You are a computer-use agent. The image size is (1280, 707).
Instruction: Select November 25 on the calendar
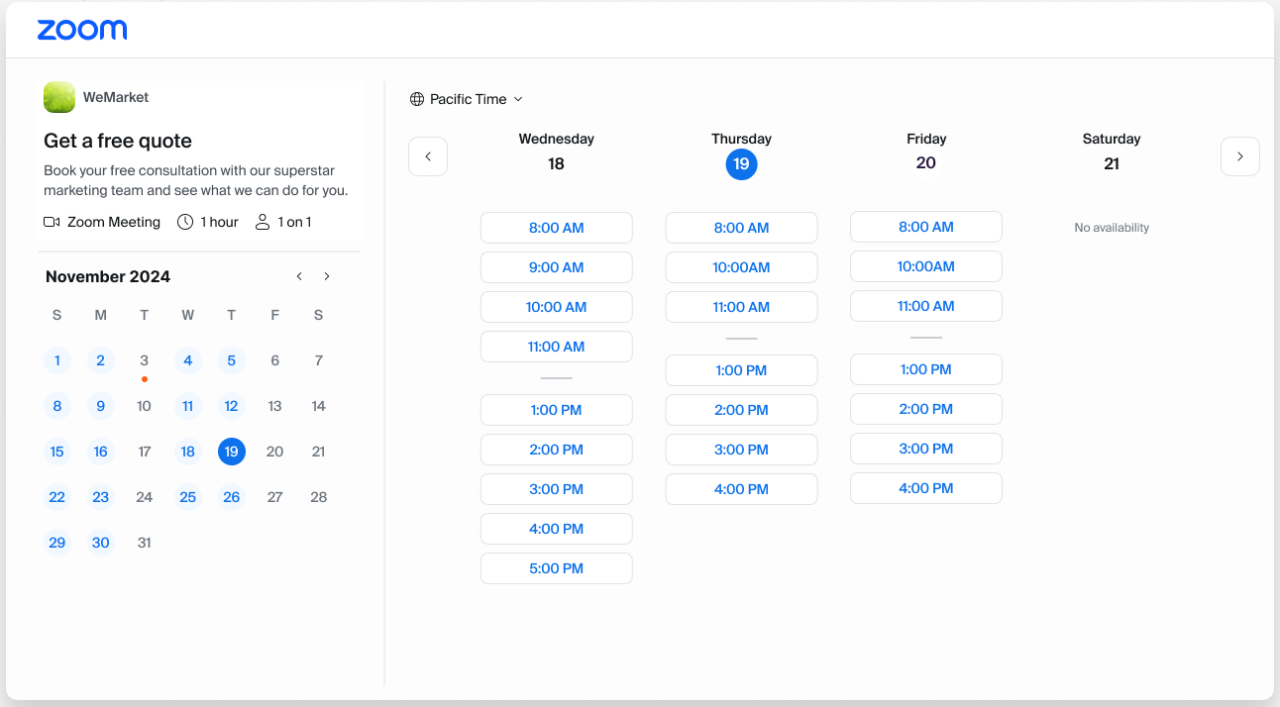tap(187, 496)
